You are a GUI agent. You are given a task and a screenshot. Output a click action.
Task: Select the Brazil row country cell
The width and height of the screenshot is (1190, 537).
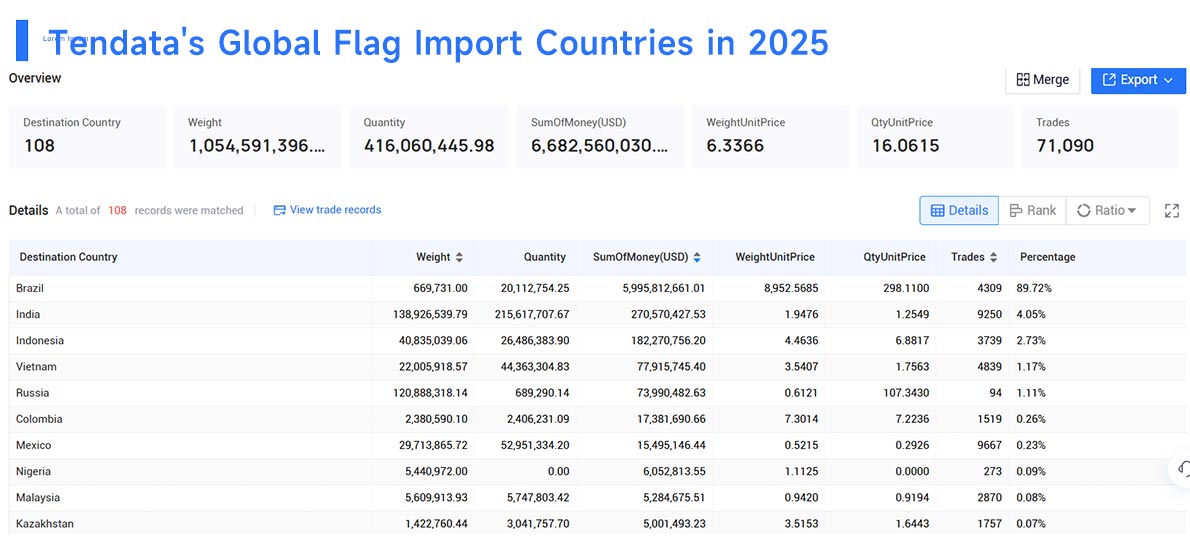(x=190, y=288)
